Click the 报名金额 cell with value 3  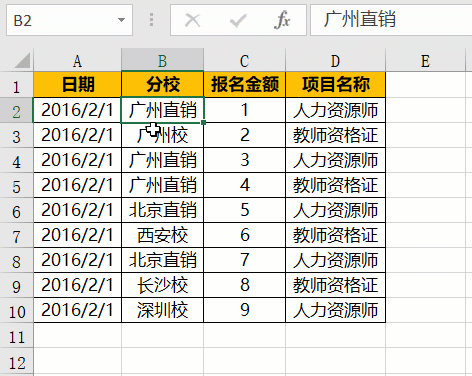tap(244, 160)
